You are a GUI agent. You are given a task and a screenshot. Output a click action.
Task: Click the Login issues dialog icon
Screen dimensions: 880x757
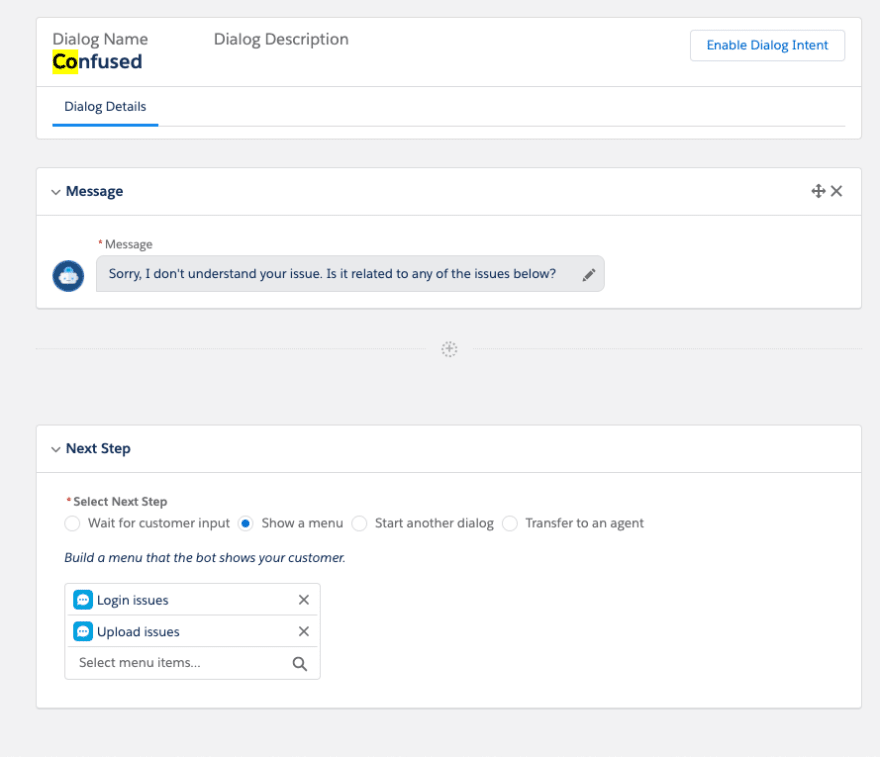[83, 600]
